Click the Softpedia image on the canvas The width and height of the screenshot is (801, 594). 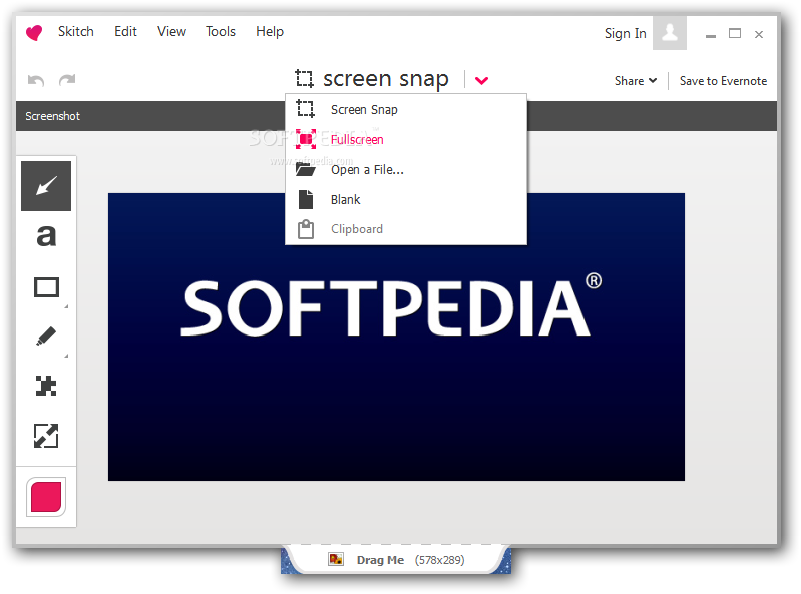pyautogui.click(x=396, y=337)
